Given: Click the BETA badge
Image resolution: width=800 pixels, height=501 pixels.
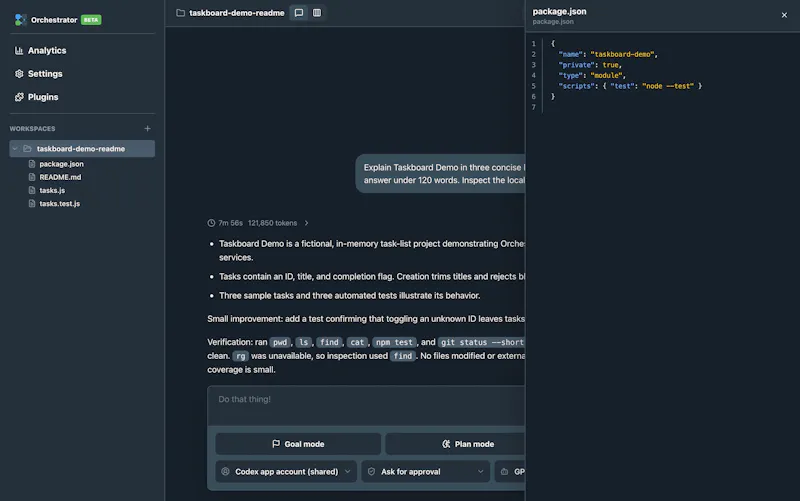Looking at the screenshot, I should point(91,20).
